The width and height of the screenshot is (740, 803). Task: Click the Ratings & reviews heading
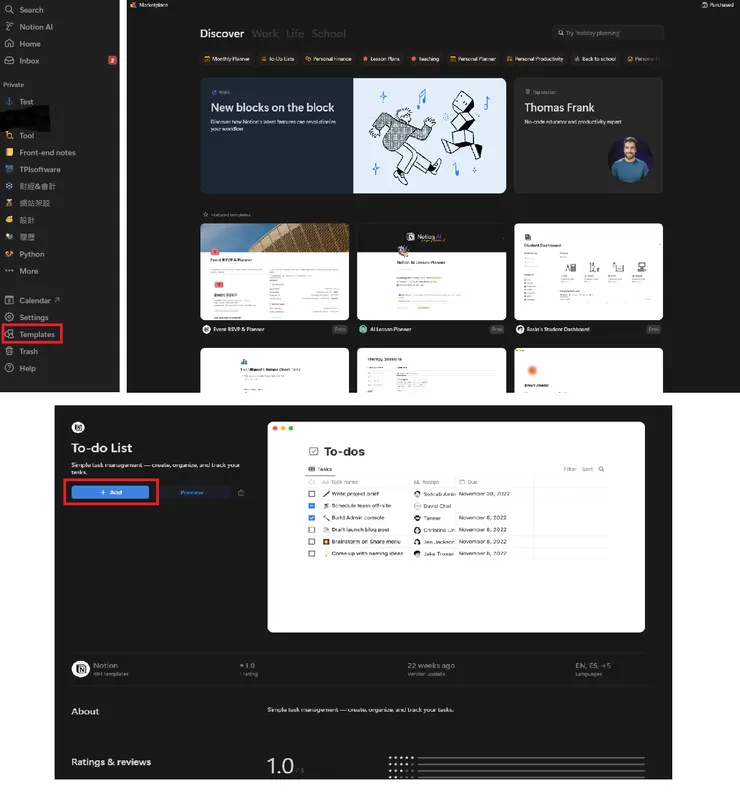click(x=111, y=762)
